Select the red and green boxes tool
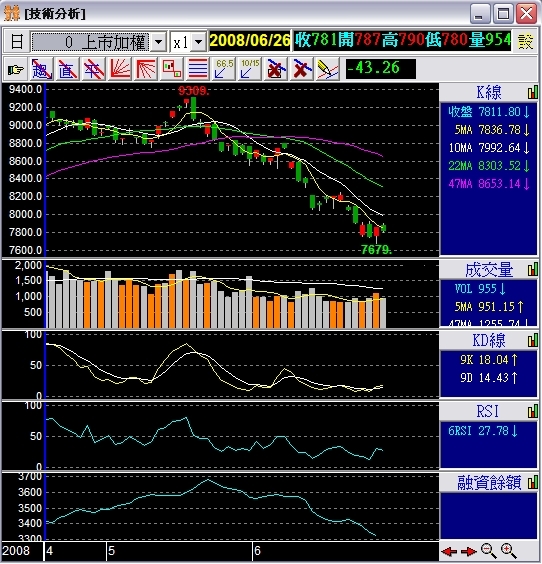The width and height of the screenshot is (542, 564). tap(172, 69)
